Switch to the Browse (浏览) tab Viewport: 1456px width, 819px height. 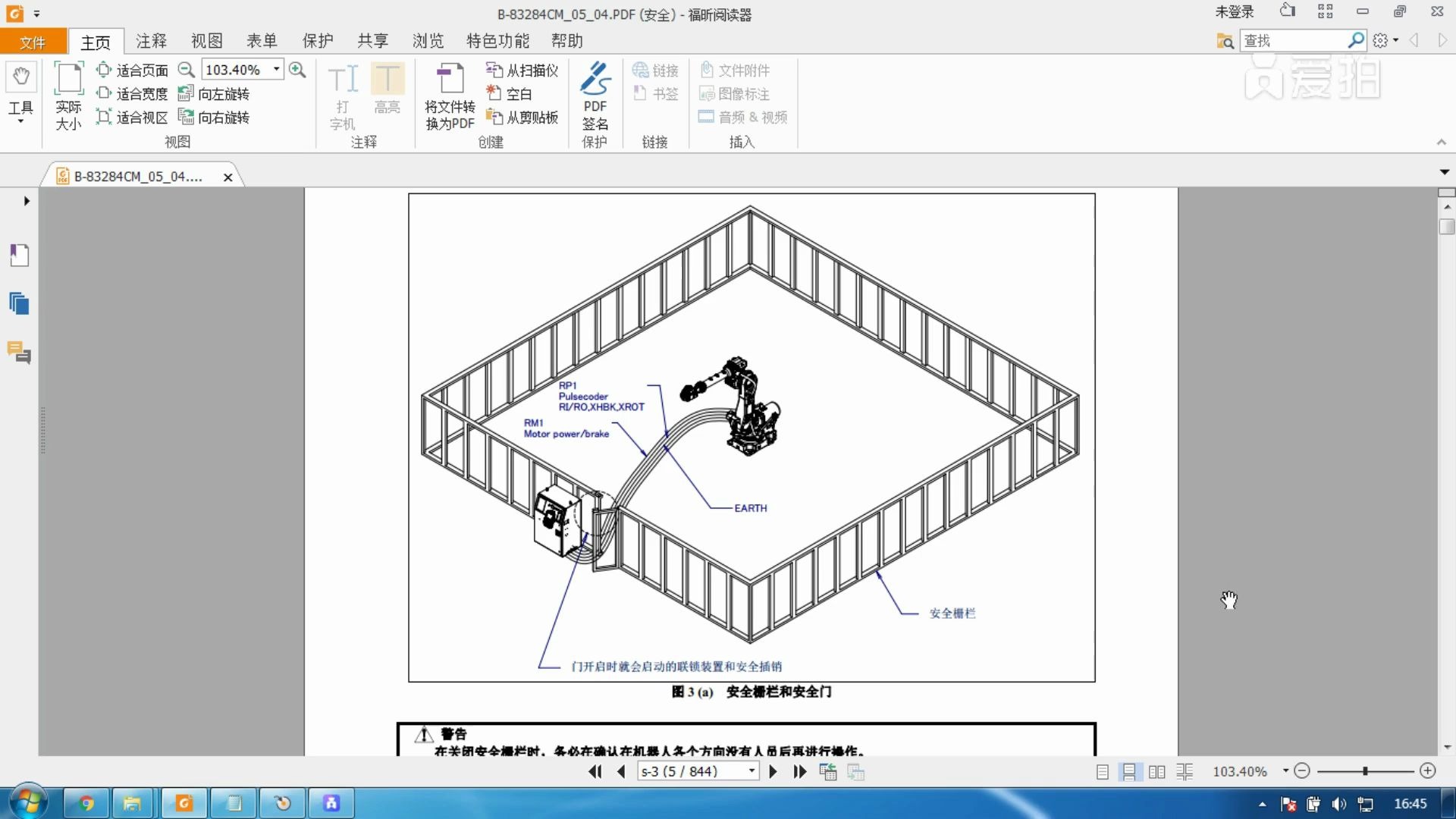pyautogui.click(x=428, y=41)
